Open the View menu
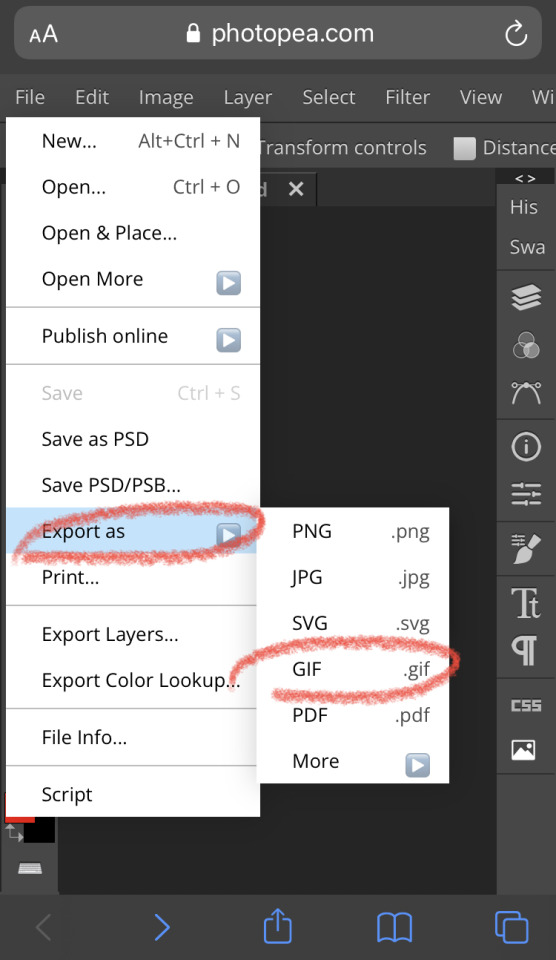Screen dimensions: 556x960 pyautogui.click(x=481, y=97)
